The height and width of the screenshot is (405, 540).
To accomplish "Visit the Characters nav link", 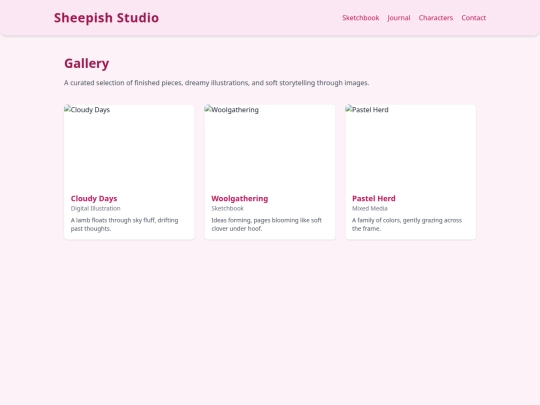I will (436, 18).
